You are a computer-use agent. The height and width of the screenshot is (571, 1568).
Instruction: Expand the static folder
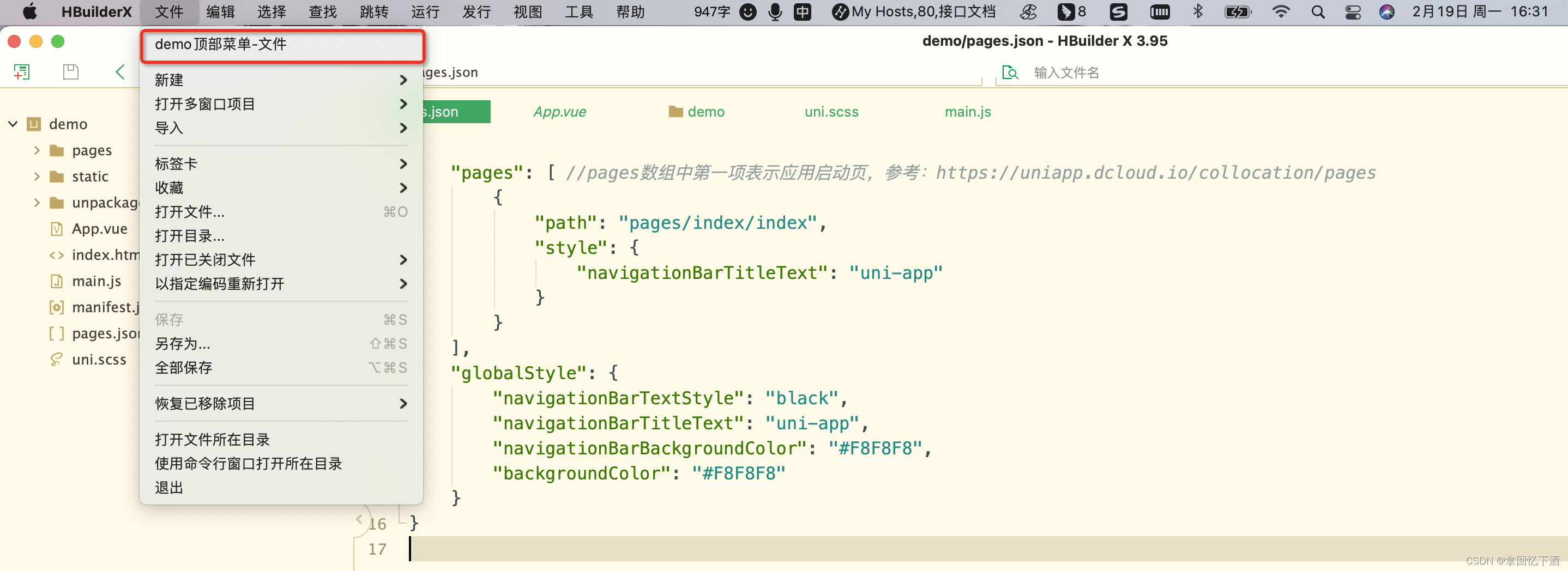[x=37, y=177]
